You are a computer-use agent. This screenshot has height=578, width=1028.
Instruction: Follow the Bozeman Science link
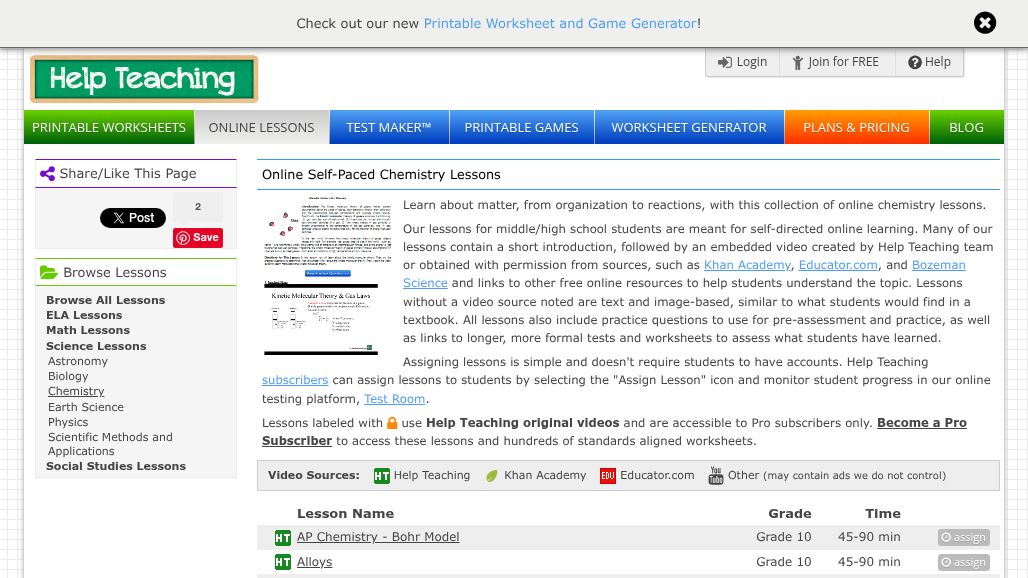[938, 265]
